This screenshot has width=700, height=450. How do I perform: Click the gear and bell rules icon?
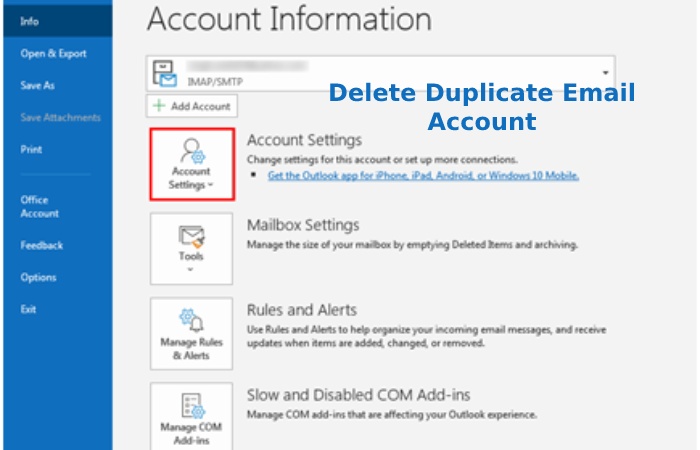(192, 320)
